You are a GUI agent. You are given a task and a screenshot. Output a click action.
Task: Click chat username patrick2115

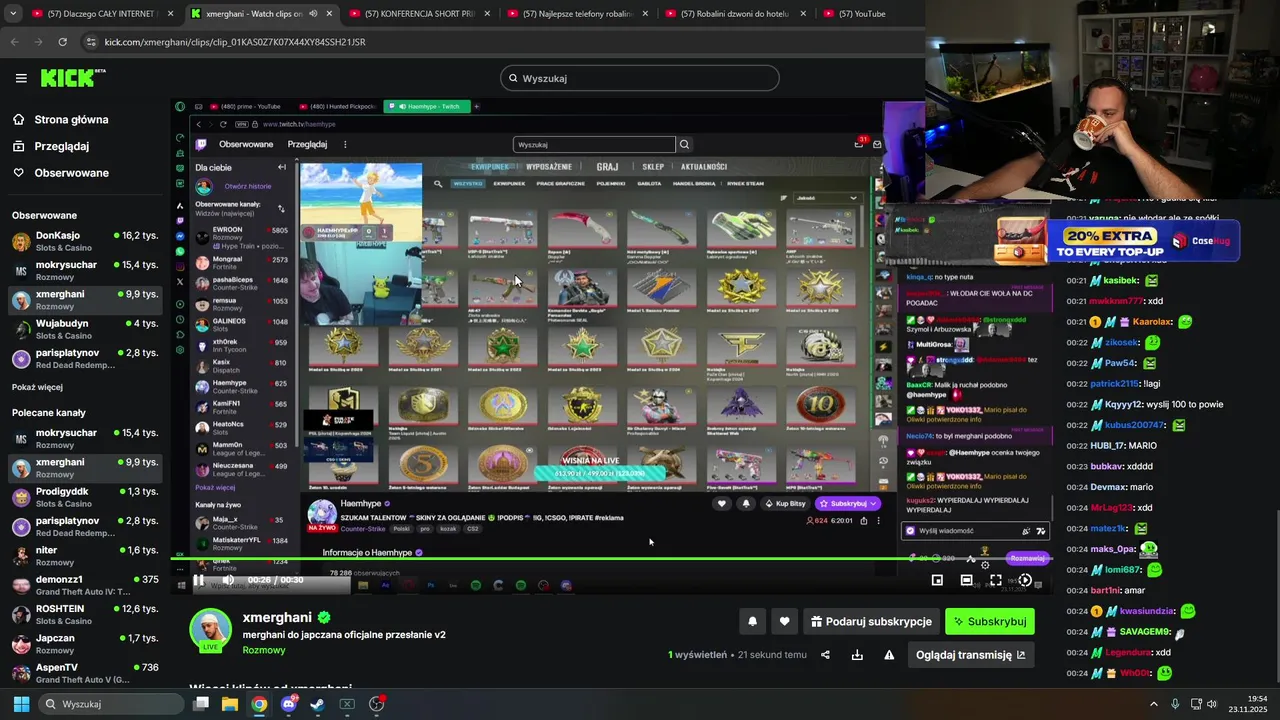tap(1115, 384)
